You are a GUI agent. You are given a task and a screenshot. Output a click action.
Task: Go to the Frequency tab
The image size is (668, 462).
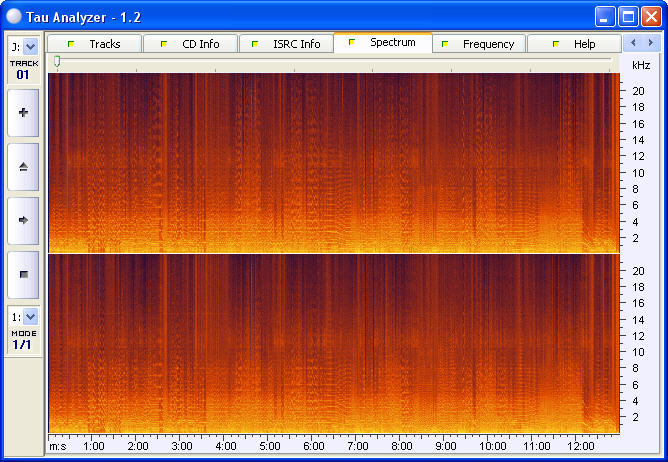pos(478,44)
